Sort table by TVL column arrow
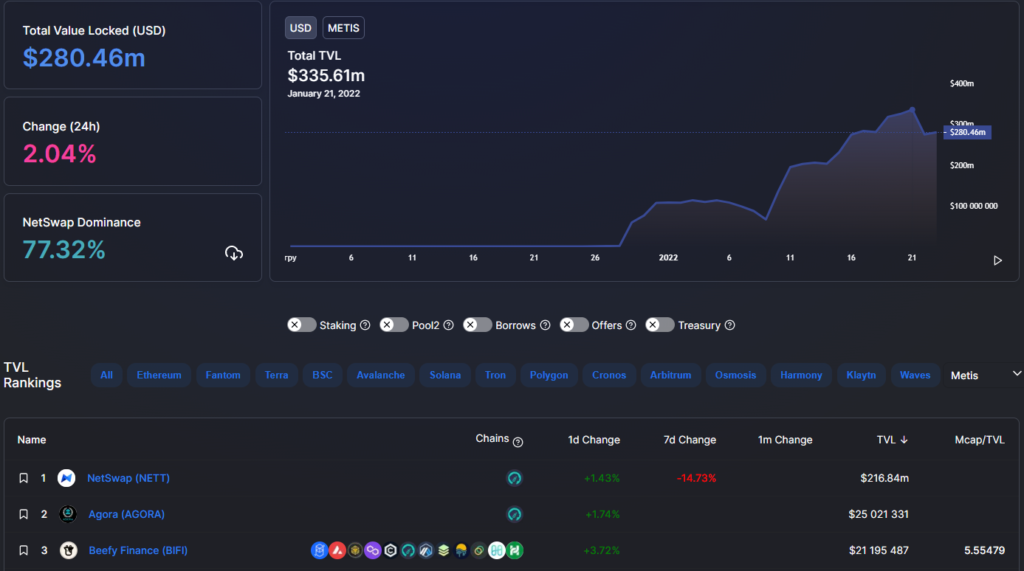Viewport: 1024px width, 571px height. pyautogui.click(x=904, y=440)
